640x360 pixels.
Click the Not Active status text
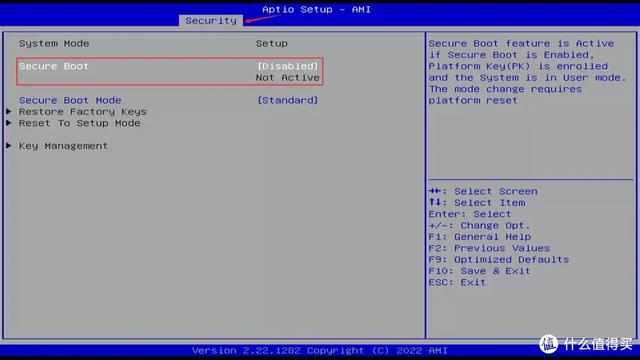pos(288,78)
